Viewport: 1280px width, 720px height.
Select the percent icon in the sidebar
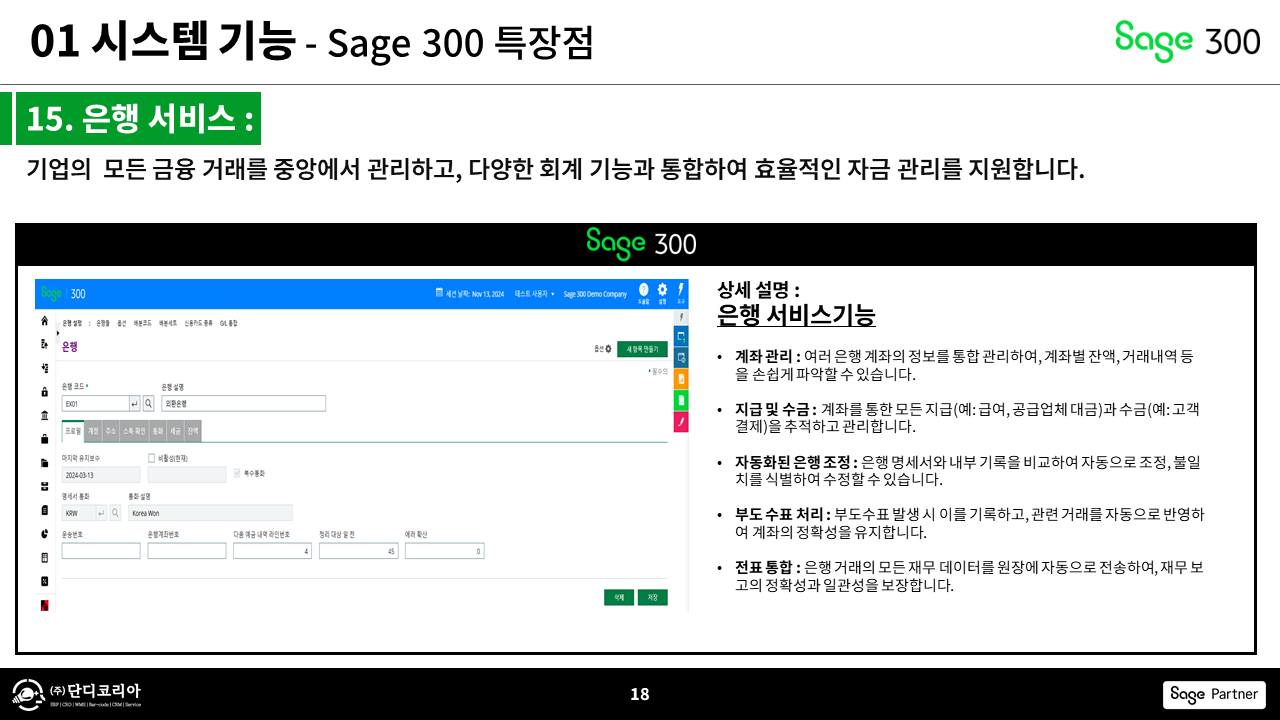pyautogui.click(x=44, y=581)
